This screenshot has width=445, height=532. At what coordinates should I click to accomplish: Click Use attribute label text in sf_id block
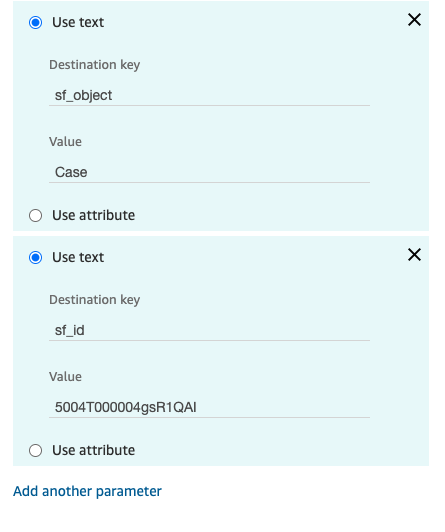[94, 451]
